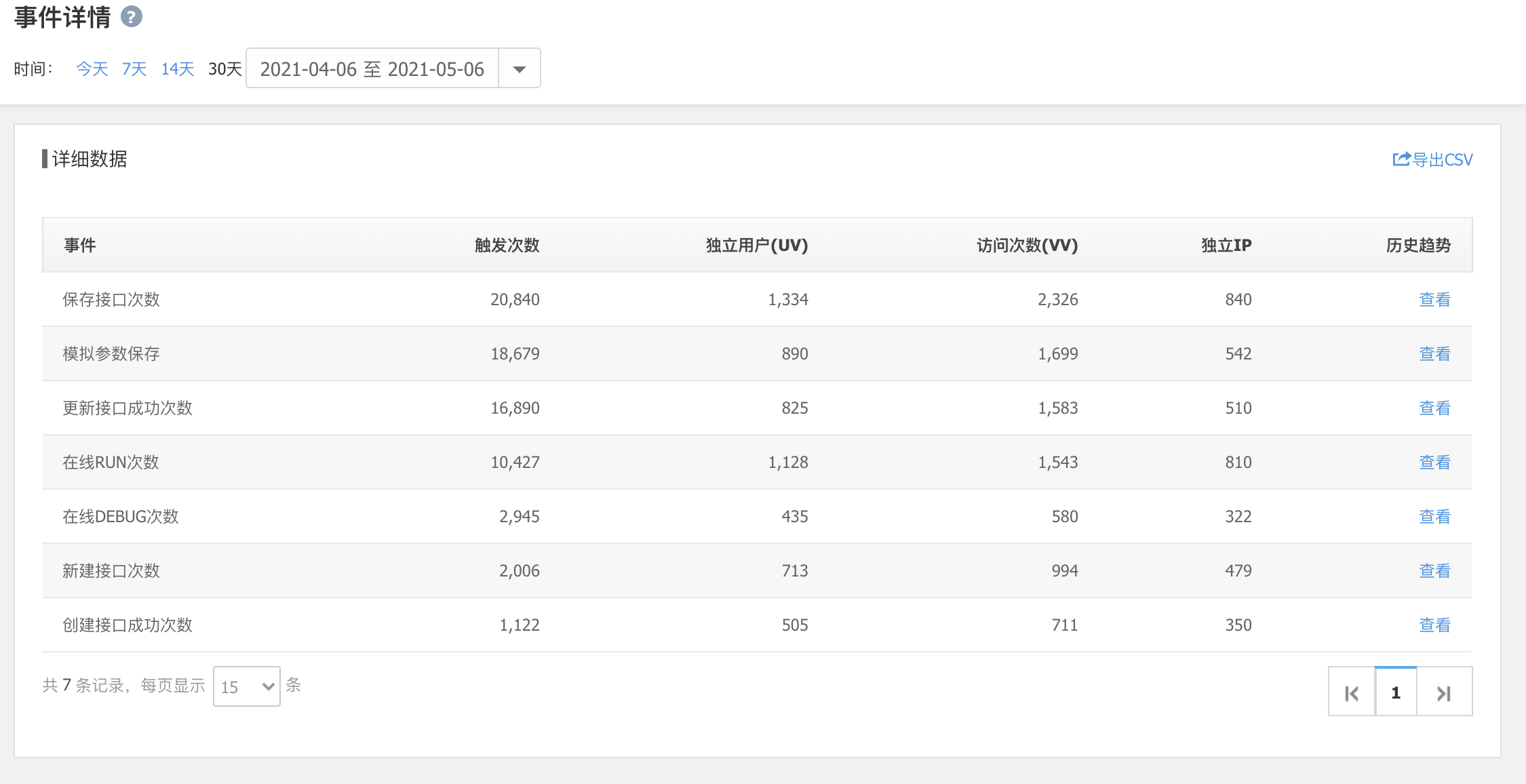Select the 今天 time filter
Screen dimensions: 1526x784
point(92,68)
